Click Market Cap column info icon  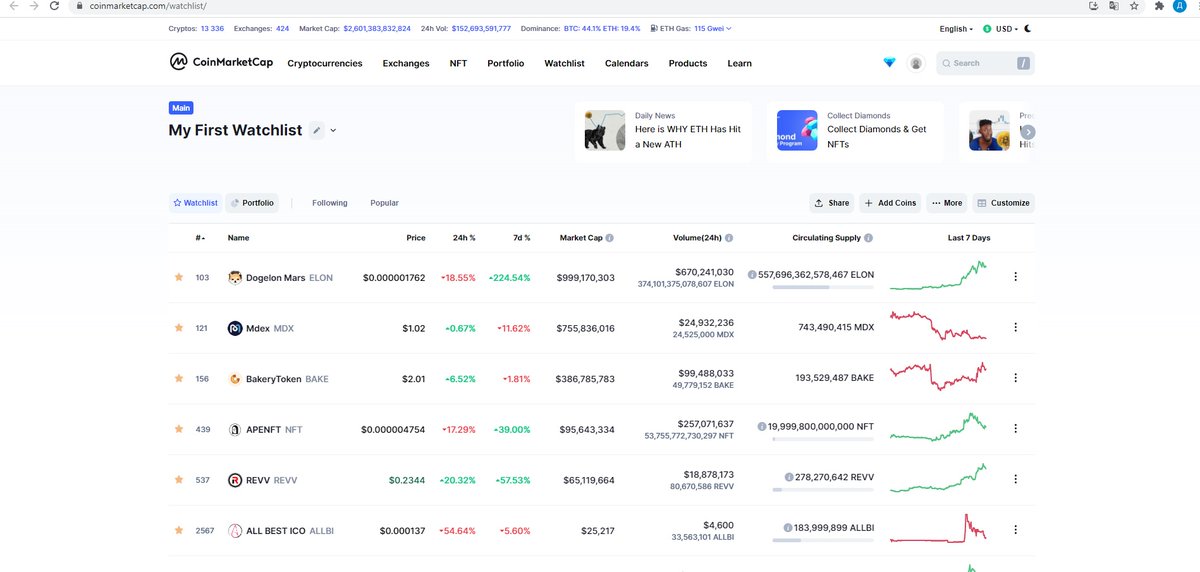click(x=610, y=238)
